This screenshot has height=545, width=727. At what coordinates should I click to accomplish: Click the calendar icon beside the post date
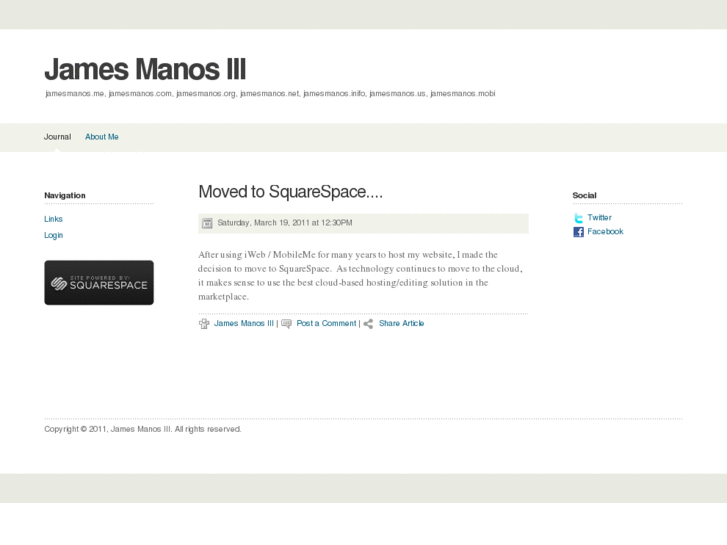[x=207, y=223]
